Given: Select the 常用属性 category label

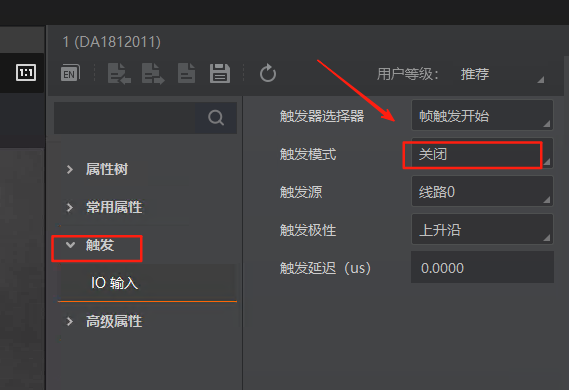Looking at the screenshot, I should click(x=114, y=208).
